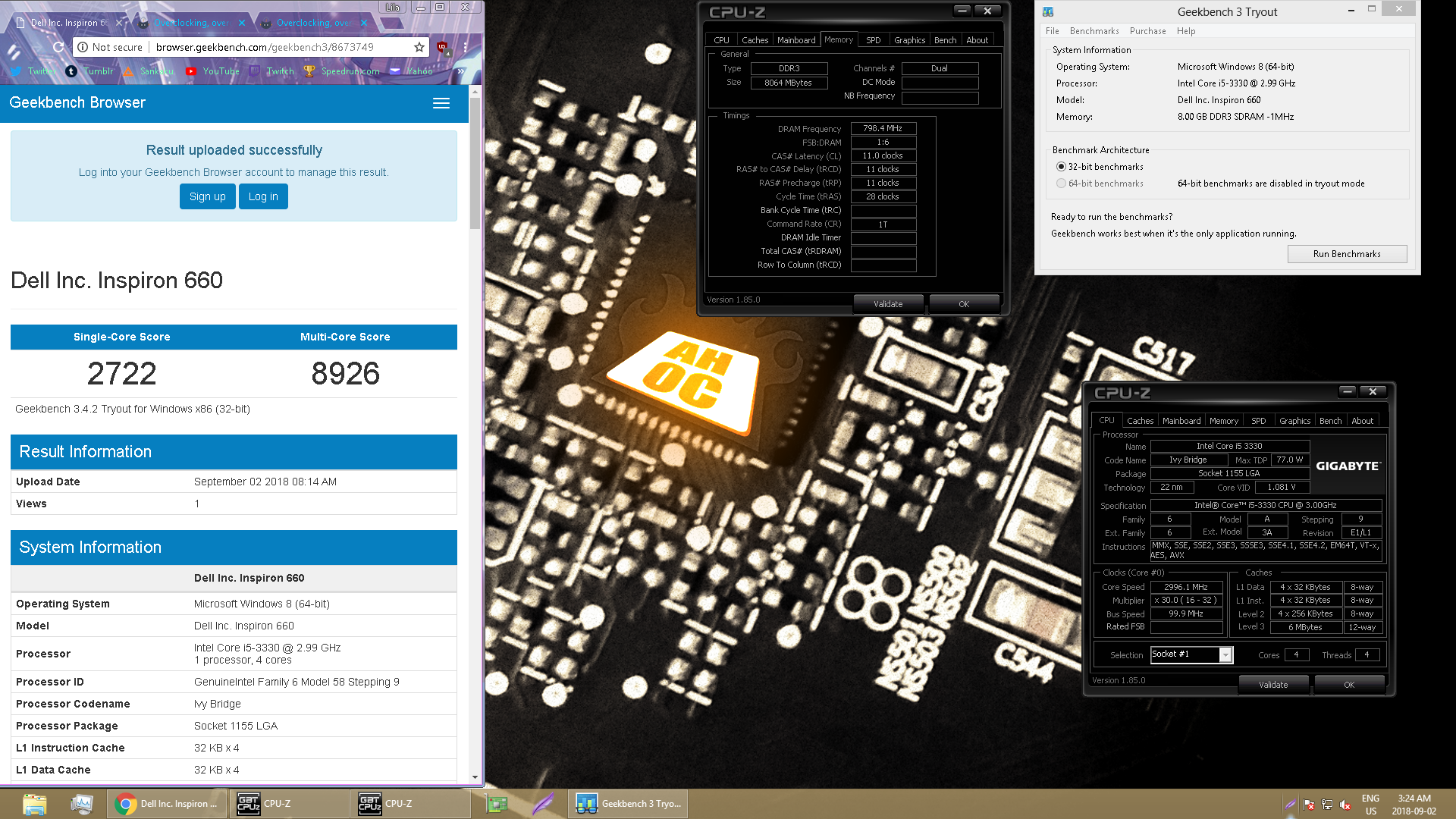Click OK in the top CPU-Z Memory window
The height and width of the screenshot is (819, 1456).
coord(964,304)
